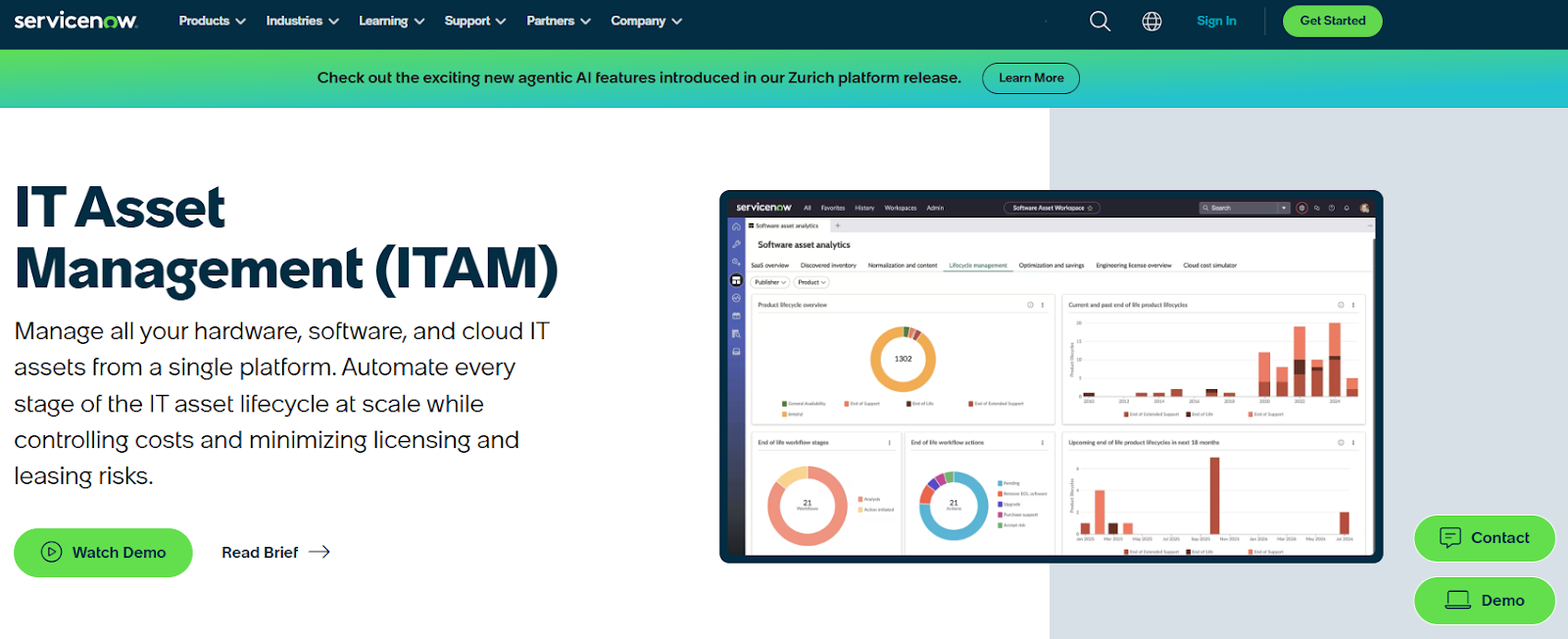Open notifications bell in the dashboard header
Screen dimensions: 1568x639
1347,208
